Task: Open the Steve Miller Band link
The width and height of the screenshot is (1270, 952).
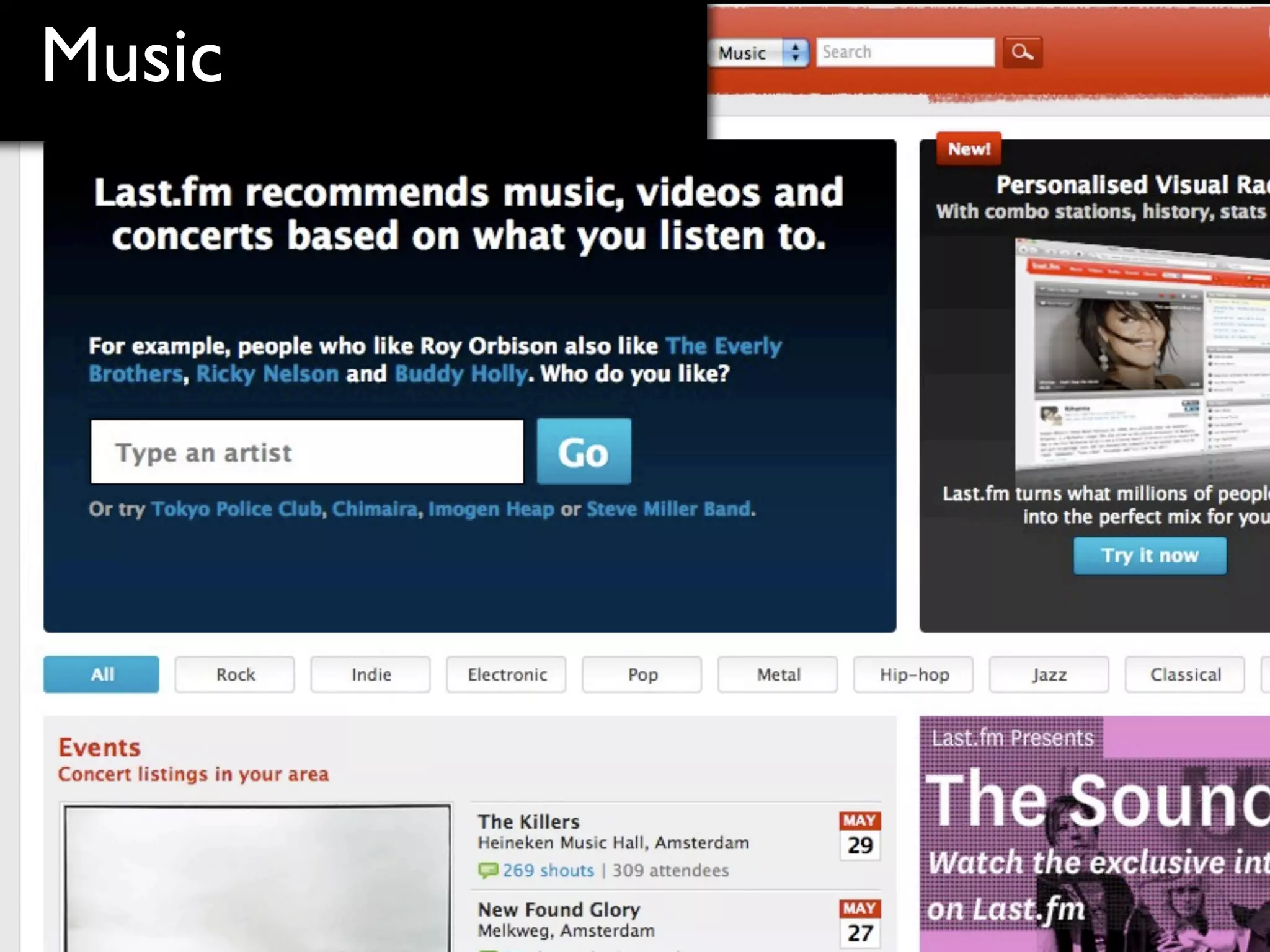Action: click(x=668, y=509)
